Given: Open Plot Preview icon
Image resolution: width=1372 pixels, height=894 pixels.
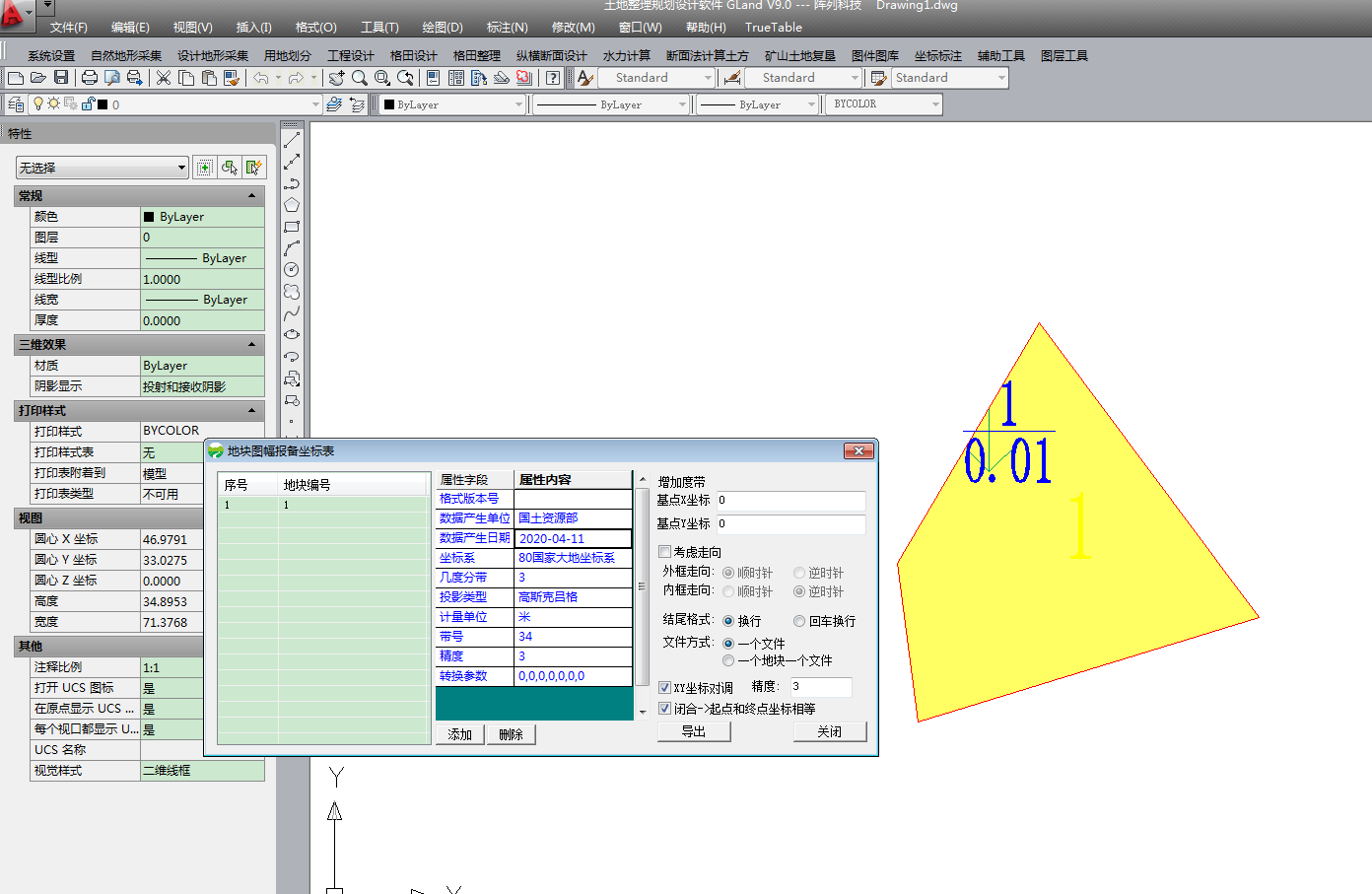Looking at the screenshot, I should [x=112, y=78].
